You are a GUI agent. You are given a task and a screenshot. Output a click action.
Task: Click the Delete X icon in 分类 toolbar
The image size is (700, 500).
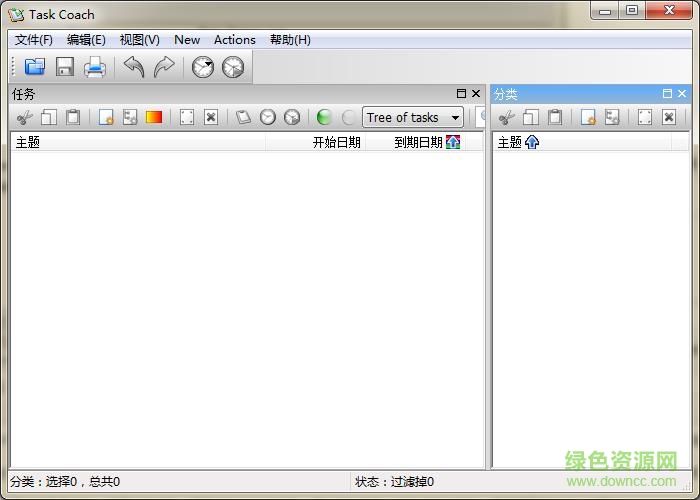[x=669, y=117]
